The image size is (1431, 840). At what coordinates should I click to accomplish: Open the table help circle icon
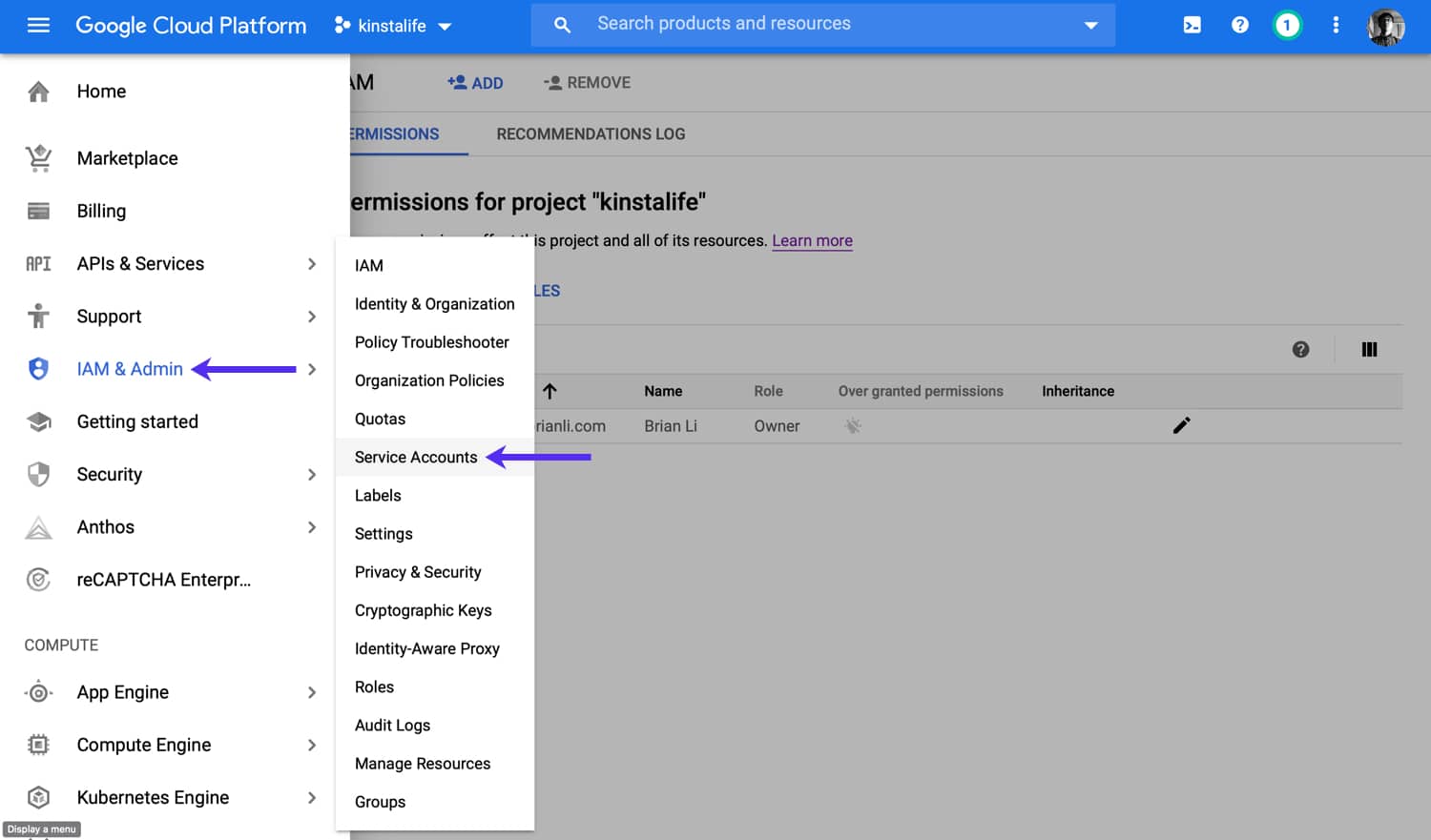click(x=1300, y=349)
